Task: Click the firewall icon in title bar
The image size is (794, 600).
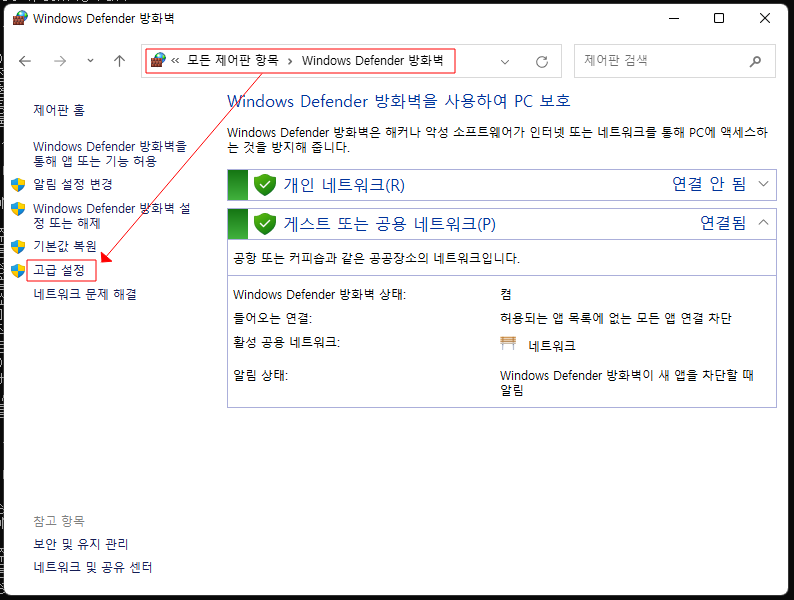Action: tap(20, 18)
